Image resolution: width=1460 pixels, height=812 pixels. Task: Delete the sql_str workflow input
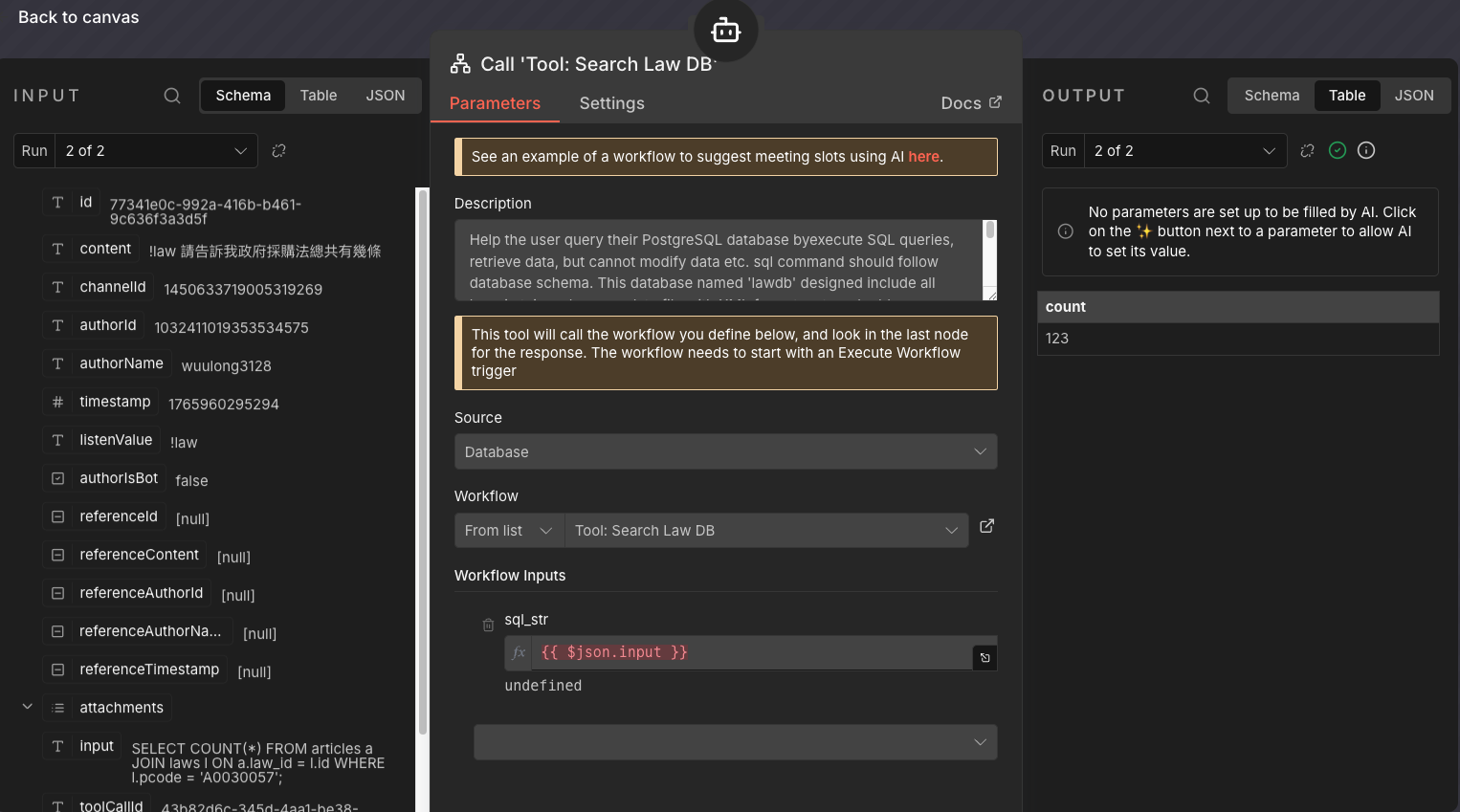coord(488,625)
